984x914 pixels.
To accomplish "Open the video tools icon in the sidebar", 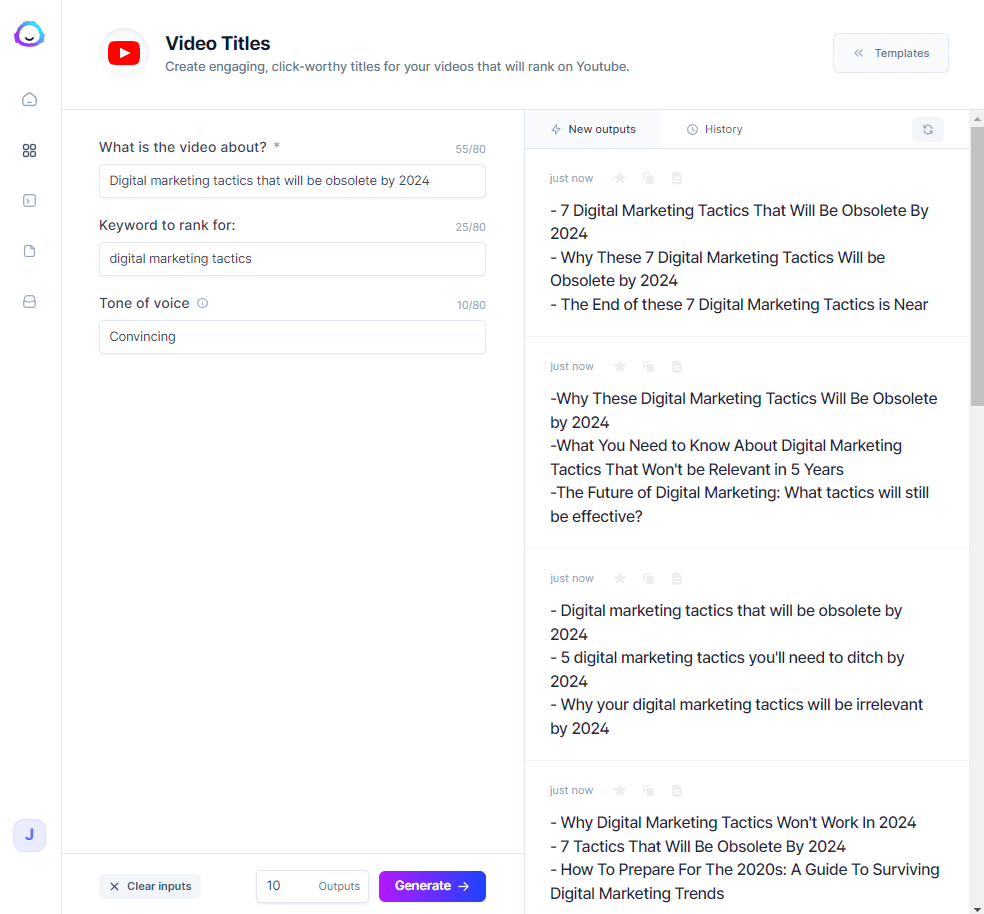I will point(29,200).
